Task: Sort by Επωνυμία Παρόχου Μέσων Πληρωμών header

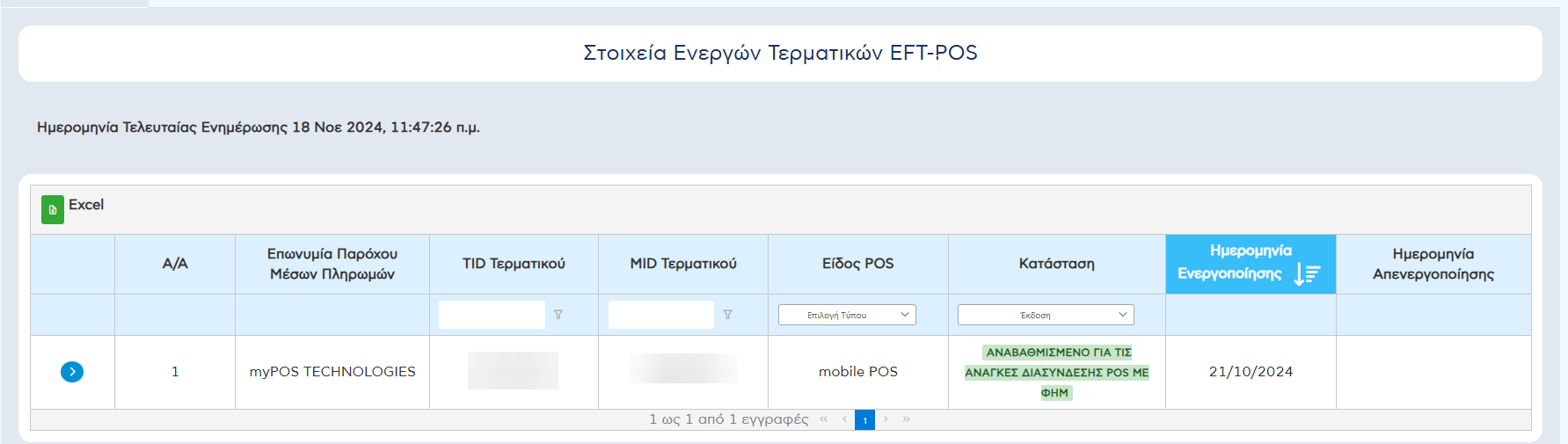Action: [x=332, y=264]
